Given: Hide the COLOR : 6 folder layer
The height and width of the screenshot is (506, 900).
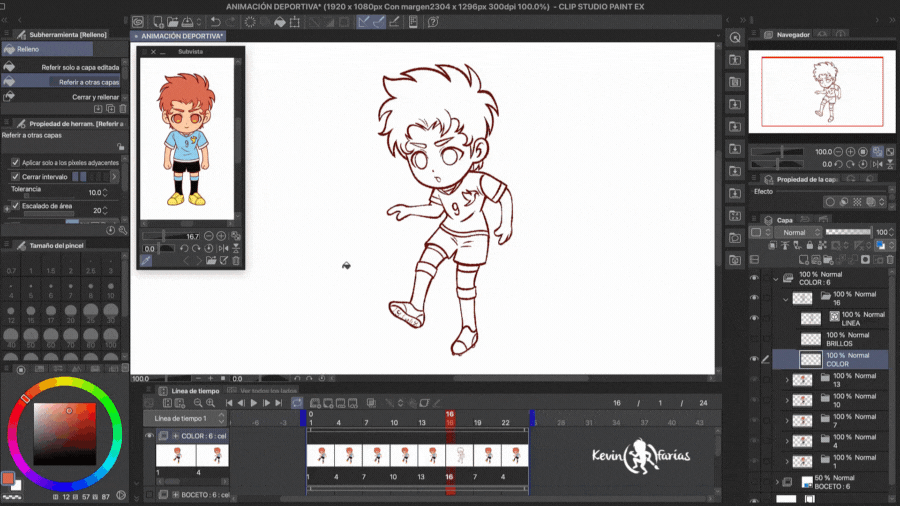Looking at the screenshot, I should [754, 278].
